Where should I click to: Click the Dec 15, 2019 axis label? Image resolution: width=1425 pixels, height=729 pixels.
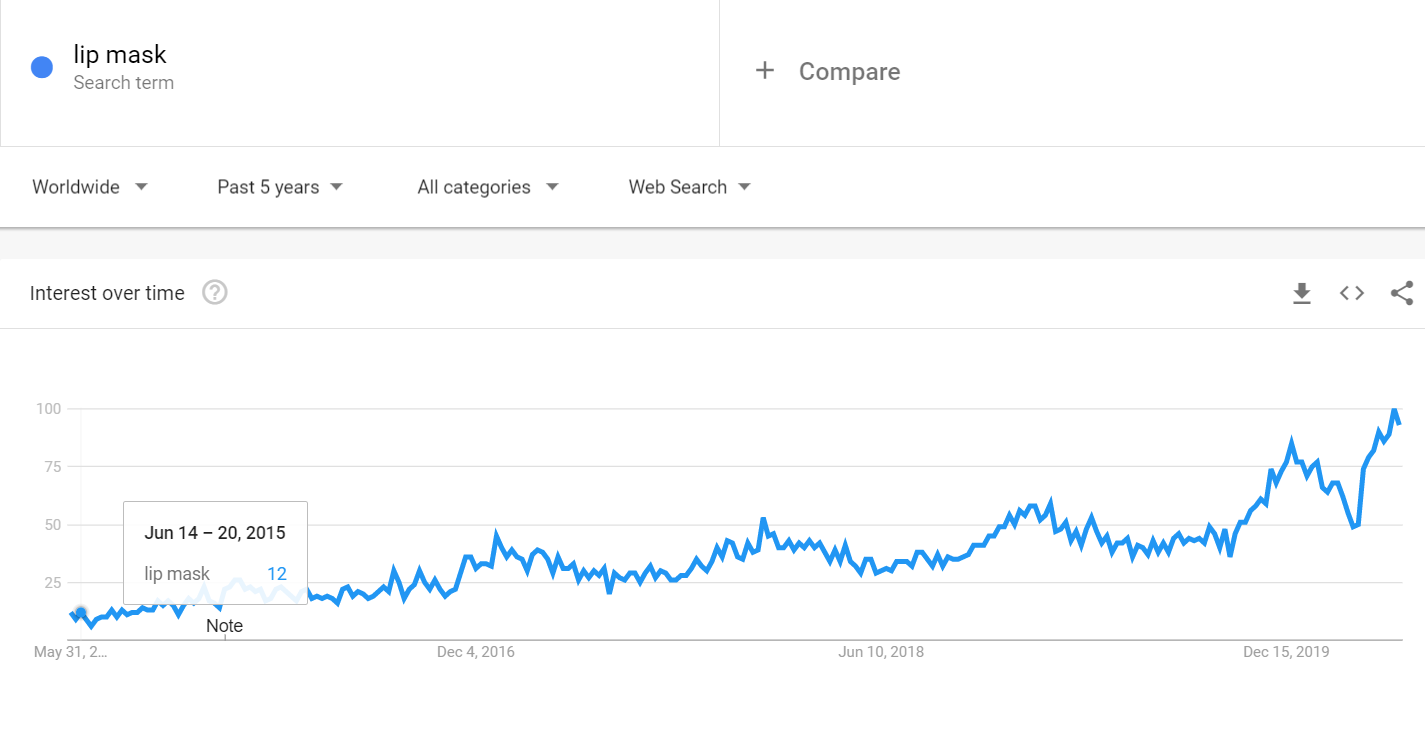[1286, 652]
